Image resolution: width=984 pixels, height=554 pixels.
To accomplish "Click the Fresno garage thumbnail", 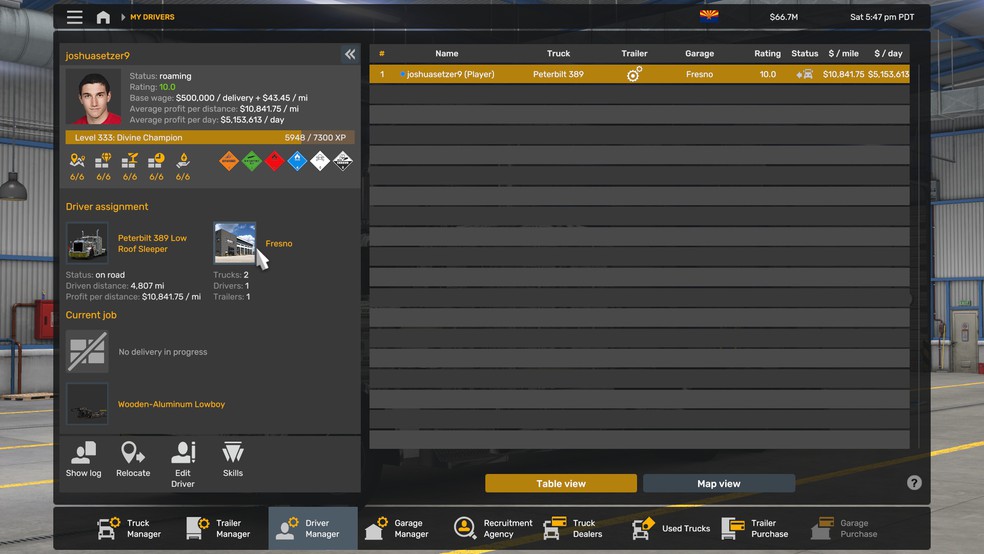I will 235,243.
